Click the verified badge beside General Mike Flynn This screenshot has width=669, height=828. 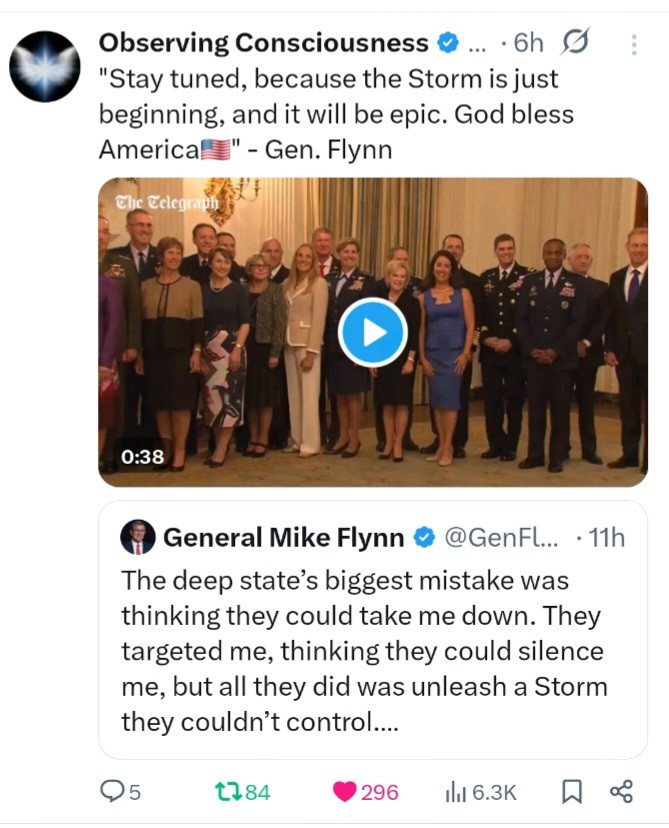(423, 538)
